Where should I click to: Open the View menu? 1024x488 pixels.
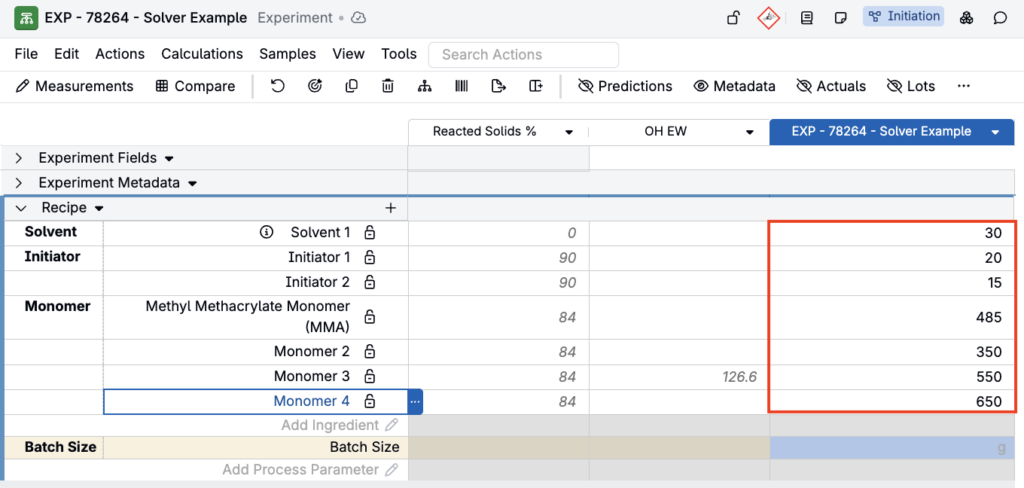click(x=348, y=54)
